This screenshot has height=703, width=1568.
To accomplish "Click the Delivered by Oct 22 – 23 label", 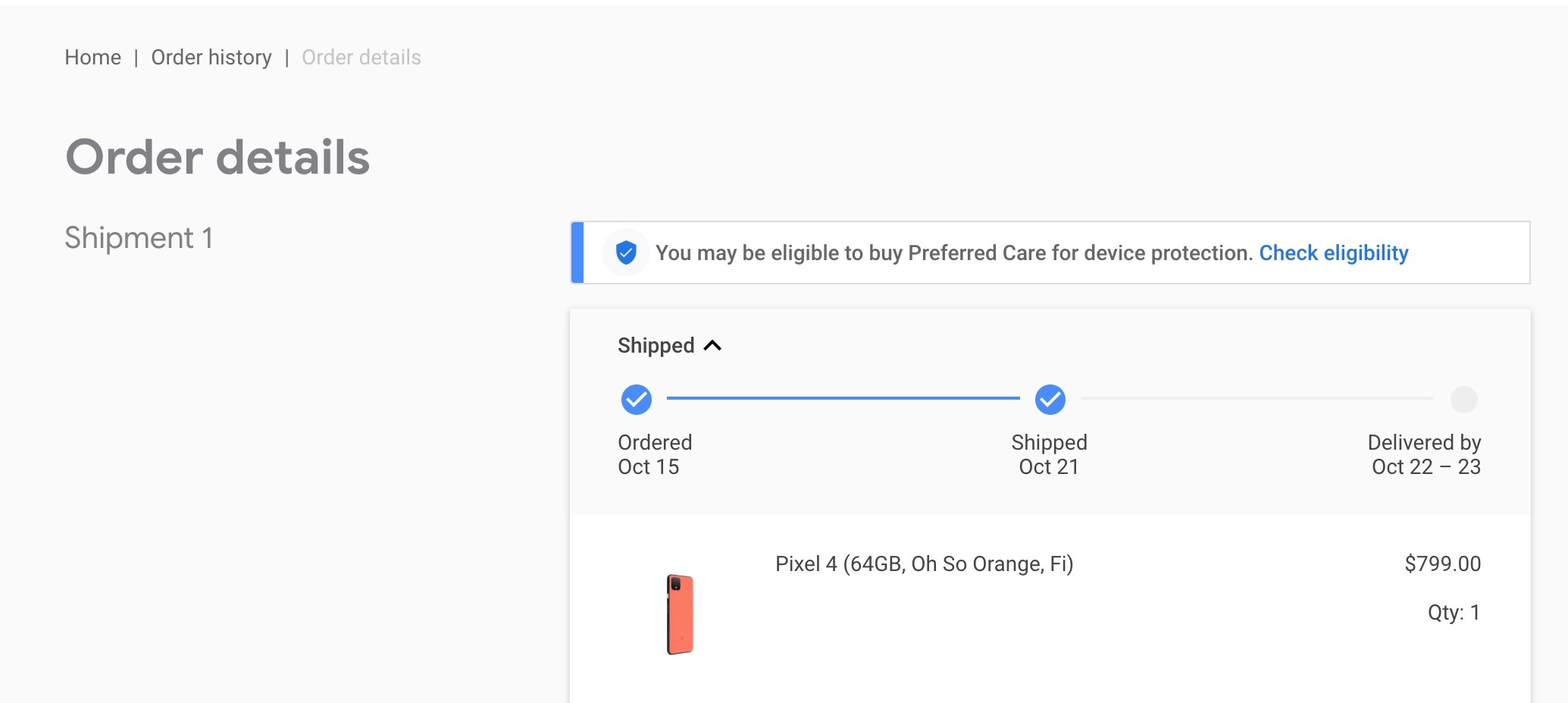I will coord(1425,454).
